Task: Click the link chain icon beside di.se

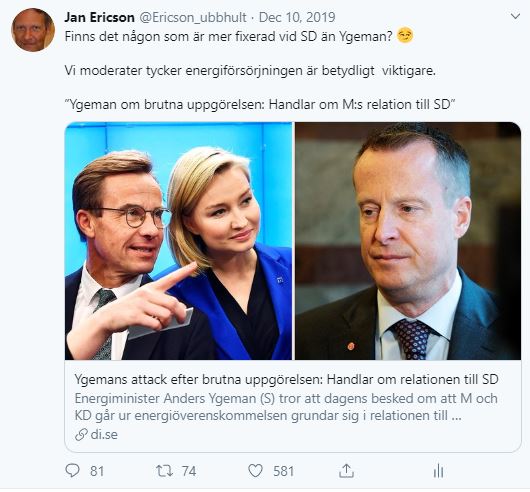Action: (x=81, y=435)
